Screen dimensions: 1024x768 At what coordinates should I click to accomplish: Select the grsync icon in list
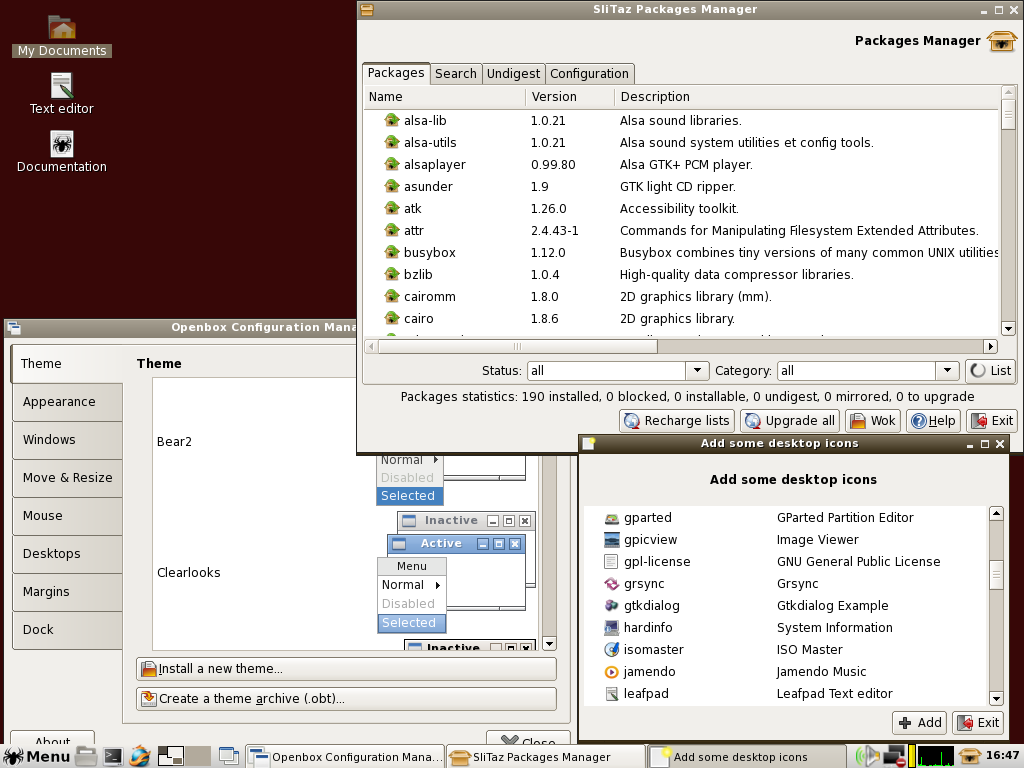click(x=611, y=584)
